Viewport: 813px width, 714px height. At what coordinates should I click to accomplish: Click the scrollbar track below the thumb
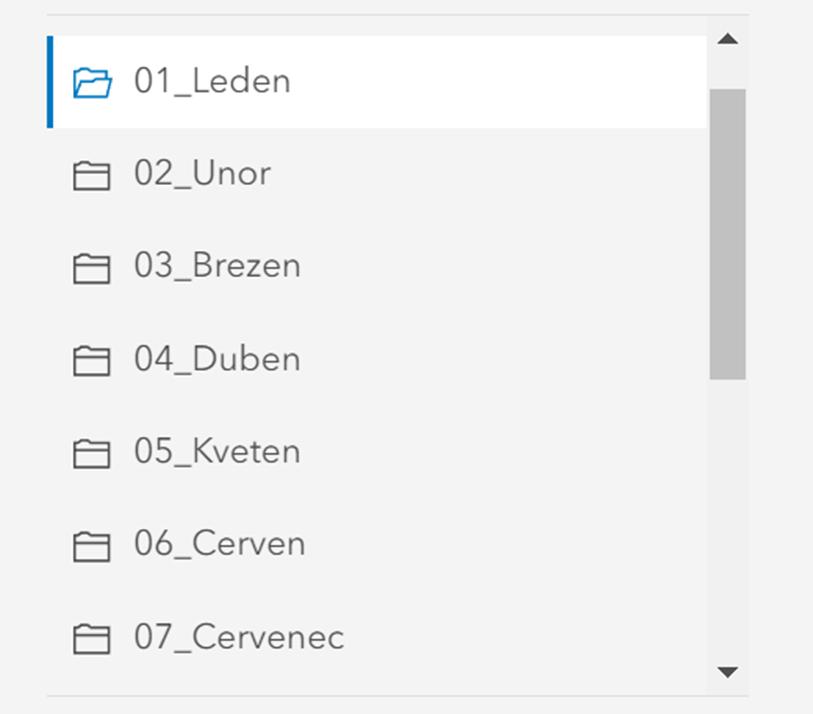point(727,520)
